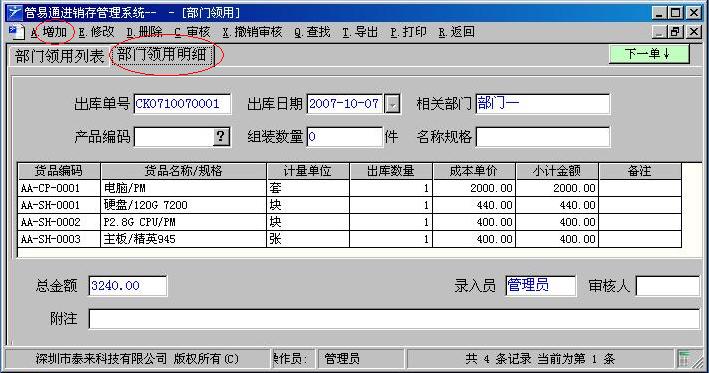
Task: Click the cell 主板/精英945
Action: 184,239
